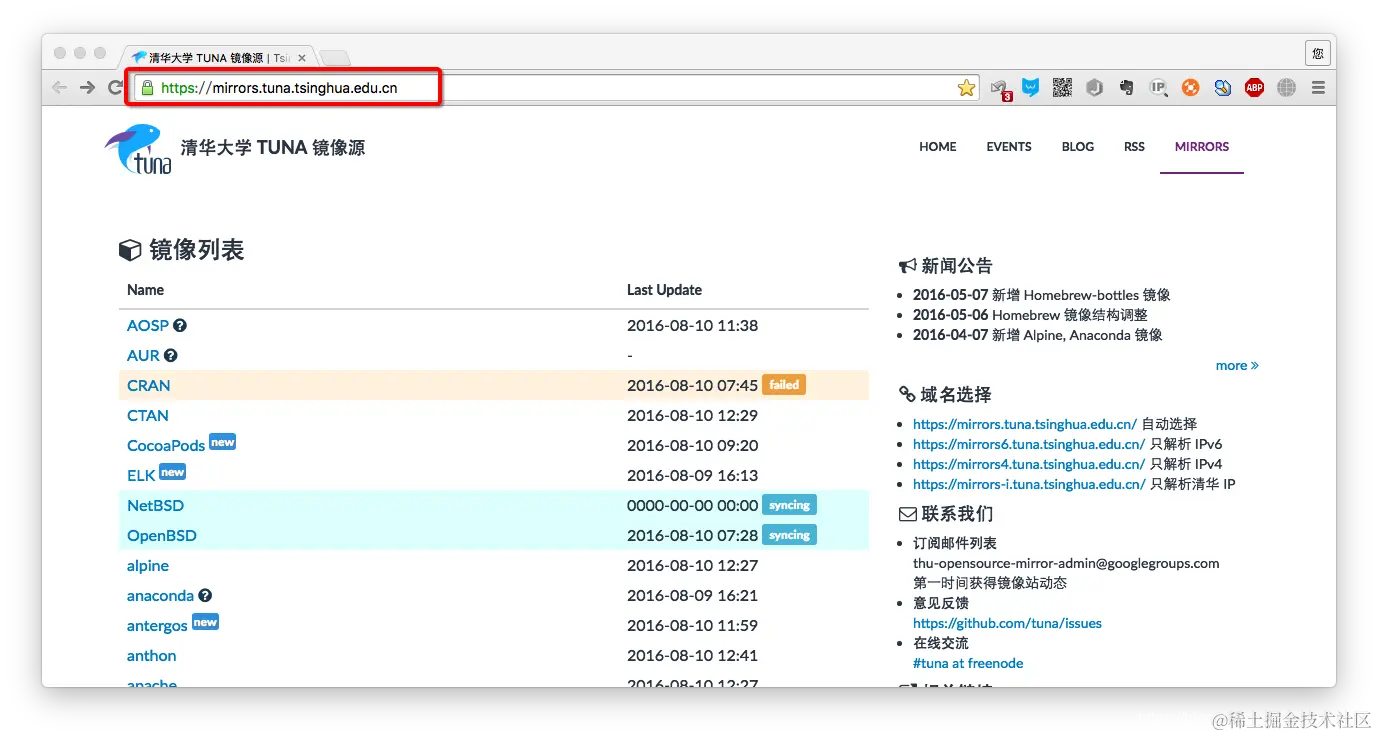The width and height of the screenshot is (1378, 737).
Task: Click the 'new' badge beside ELK
Action: [x=173, y=471]
